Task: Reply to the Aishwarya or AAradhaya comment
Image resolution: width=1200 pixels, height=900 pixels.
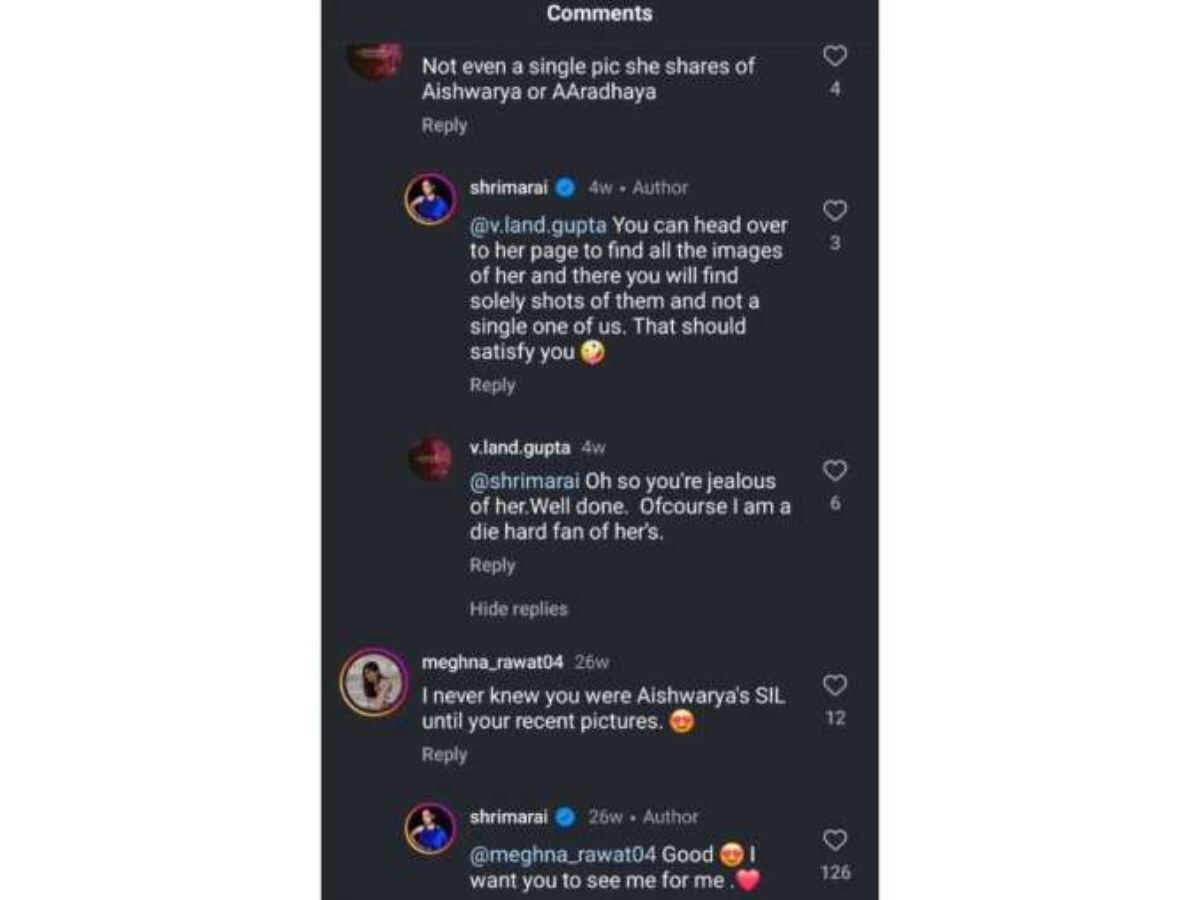Action: point(444,126)
